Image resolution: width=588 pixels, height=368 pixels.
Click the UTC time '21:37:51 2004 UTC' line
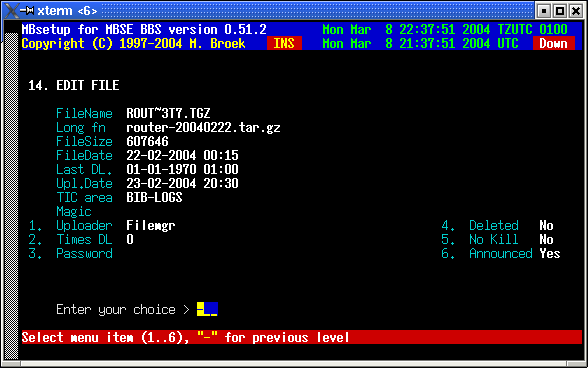click(420, 44)
